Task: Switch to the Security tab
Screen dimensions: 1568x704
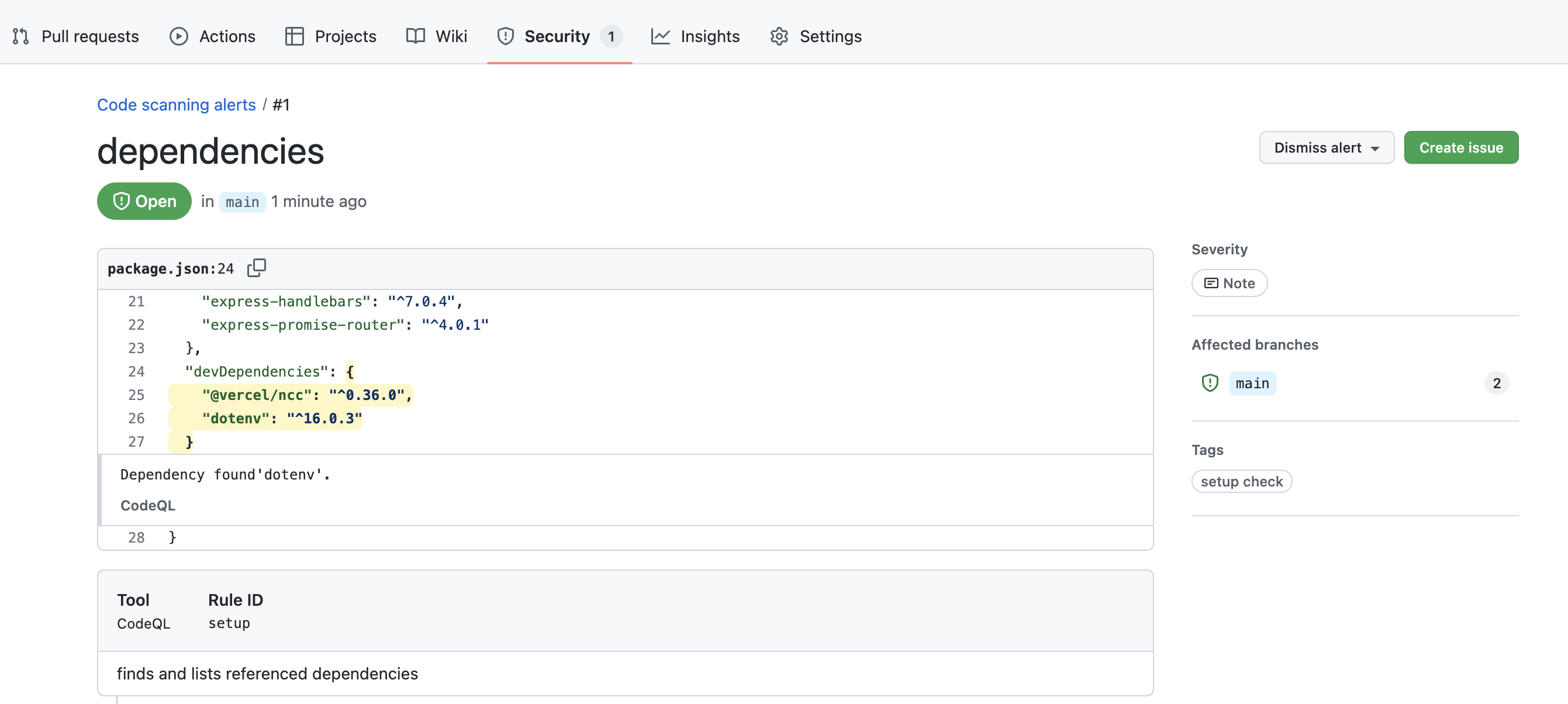Action: [x=558, y=36]
